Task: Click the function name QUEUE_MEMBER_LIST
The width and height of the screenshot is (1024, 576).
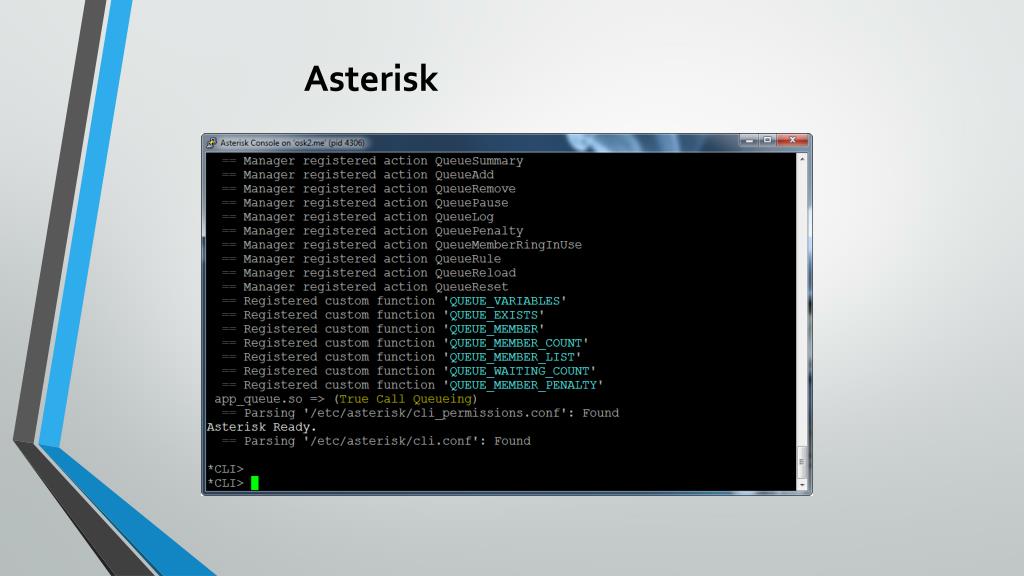Action: point(512,357)
